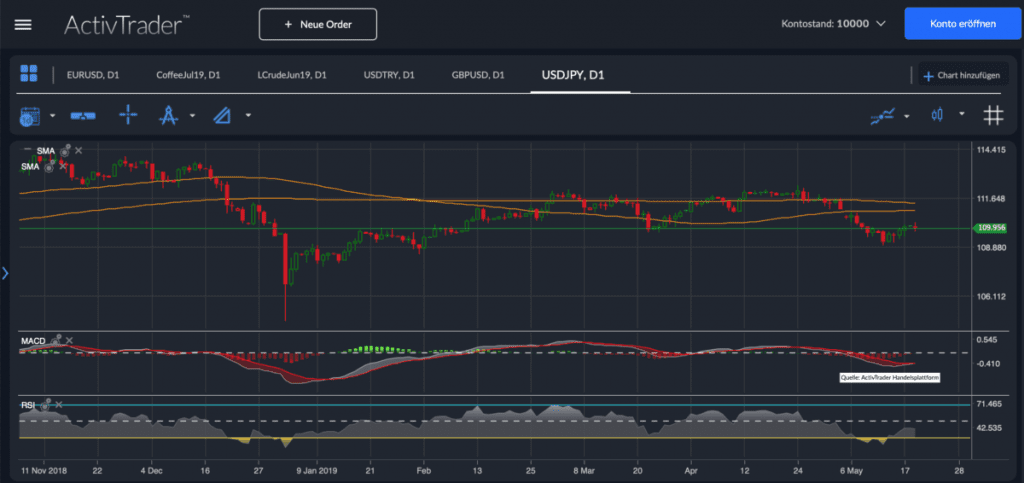Screen dimensions: 1024x483
Task: Remove the lower SMA indicator
Action: pyautogui.click(x=63, y=166)
